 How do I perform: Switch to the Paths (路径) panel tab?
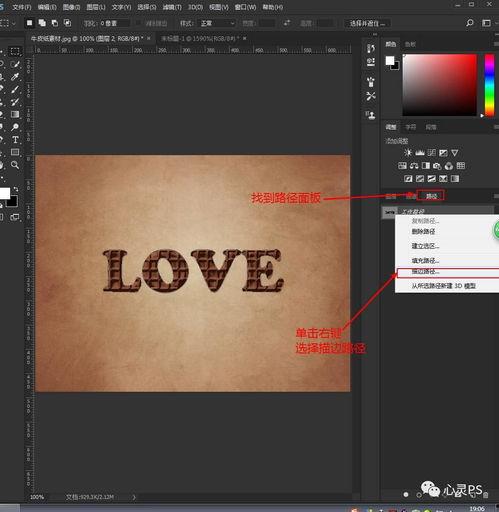point(431,196)
